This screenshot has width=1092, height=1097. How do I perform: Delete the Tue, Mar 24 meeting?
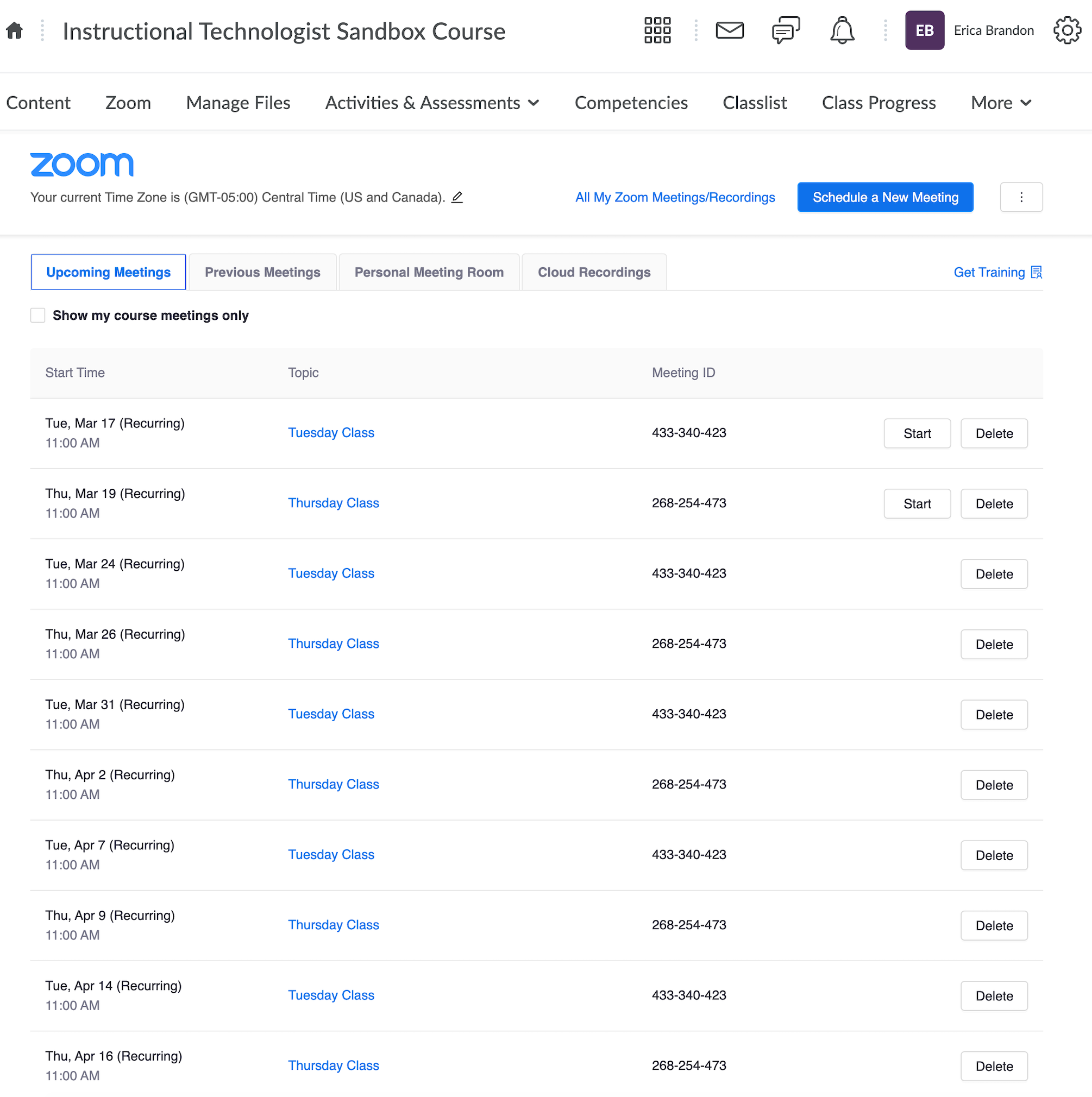tap(994, 574)
